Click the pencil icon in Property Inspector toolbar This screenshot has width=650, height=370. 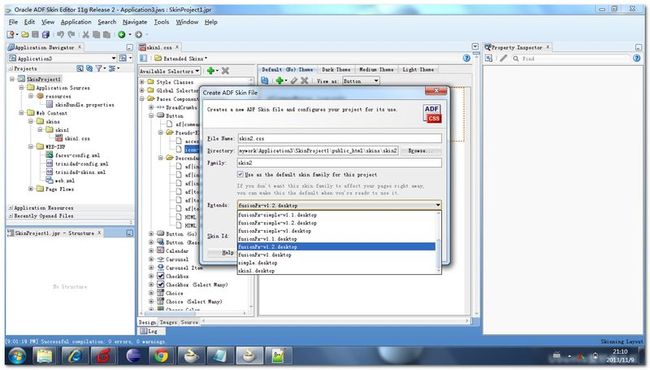503,58
